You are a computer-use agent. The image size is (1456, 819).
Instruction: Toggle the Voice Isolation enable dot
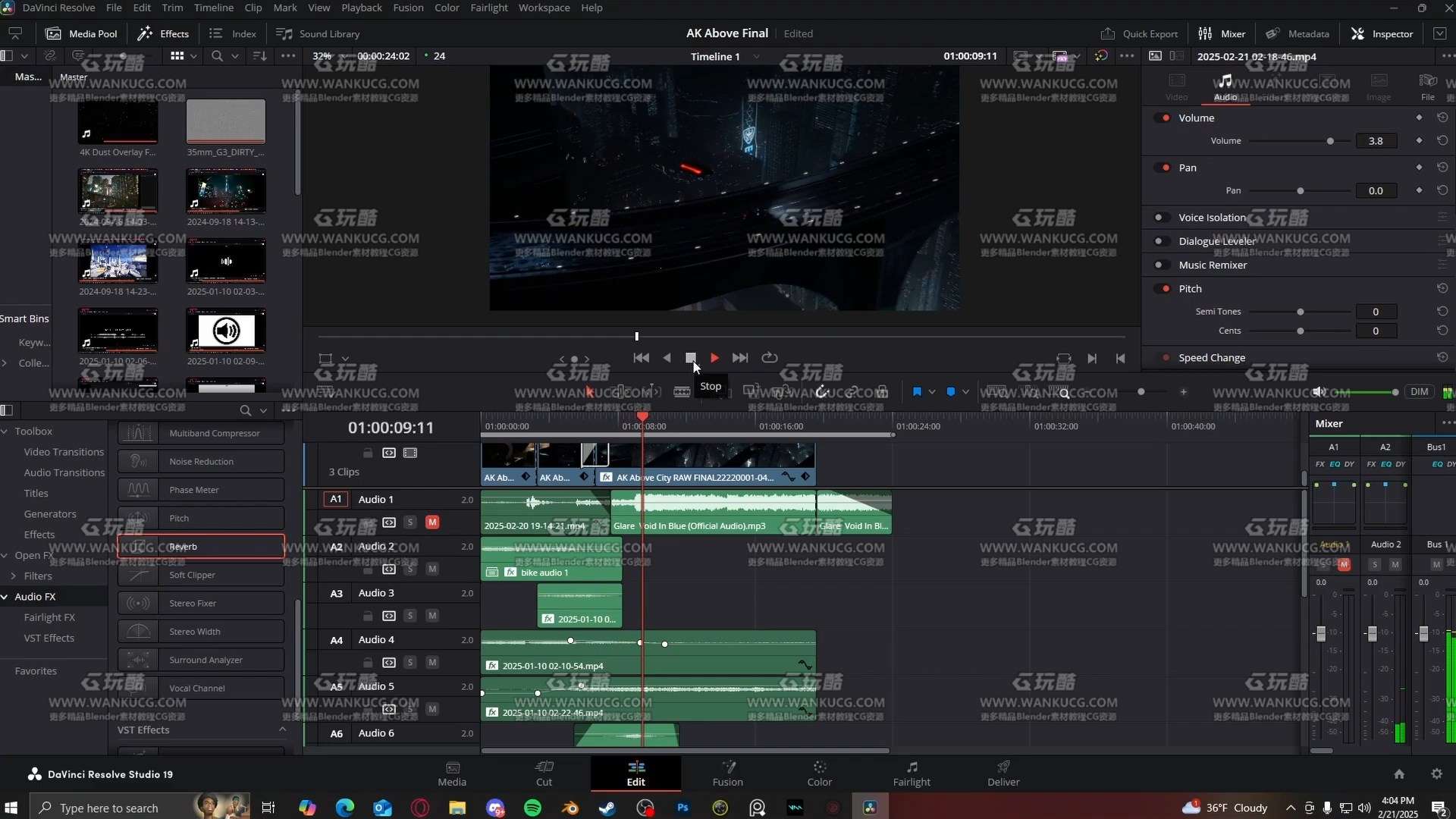point(1159,218)
